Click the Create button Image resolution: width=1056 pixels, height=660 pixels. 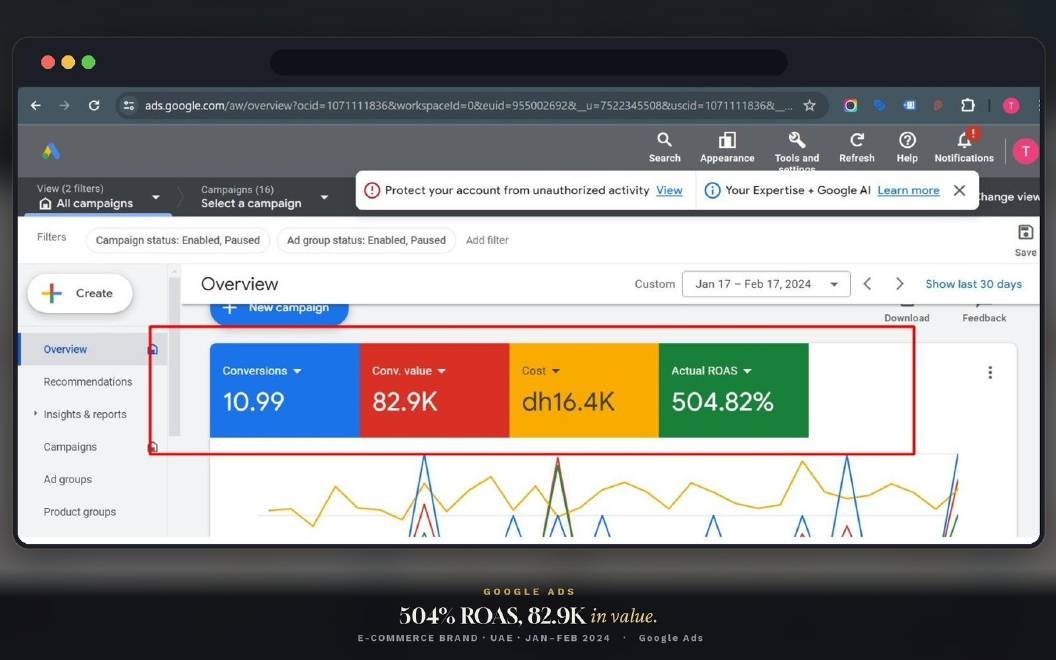pyautogui.click(x=80, y=294)
